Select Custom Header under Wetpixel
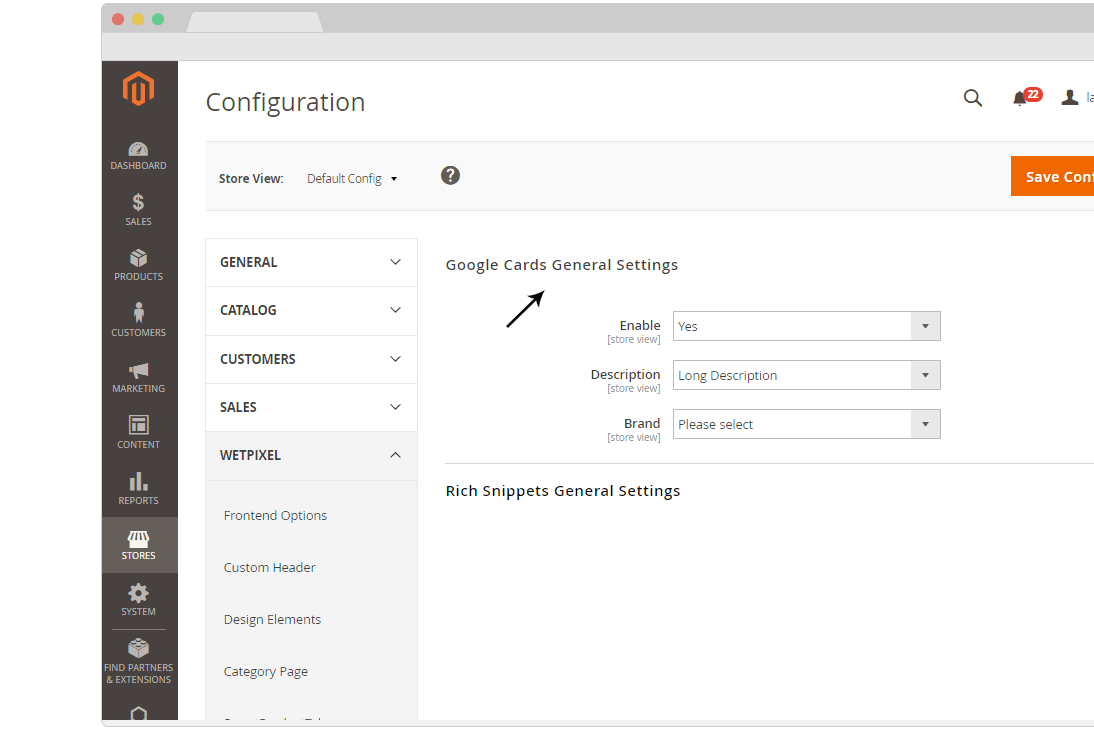The image size is (1094, 732). pos(269,567)
